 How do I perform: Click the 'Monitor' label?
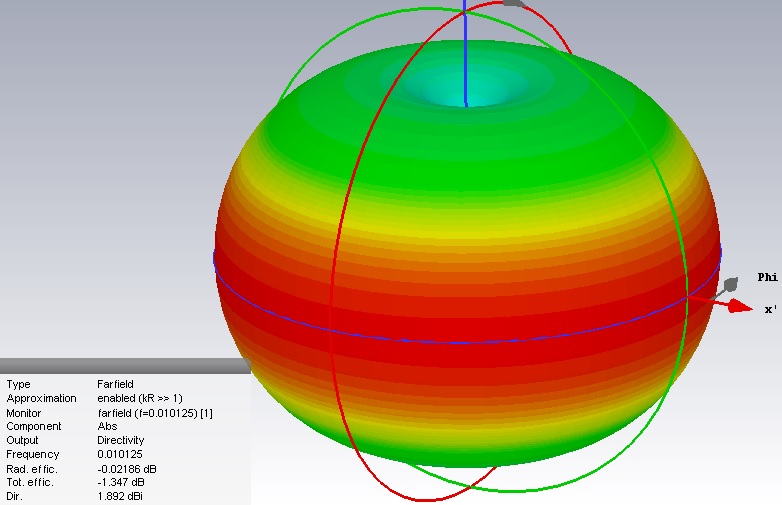23,413
